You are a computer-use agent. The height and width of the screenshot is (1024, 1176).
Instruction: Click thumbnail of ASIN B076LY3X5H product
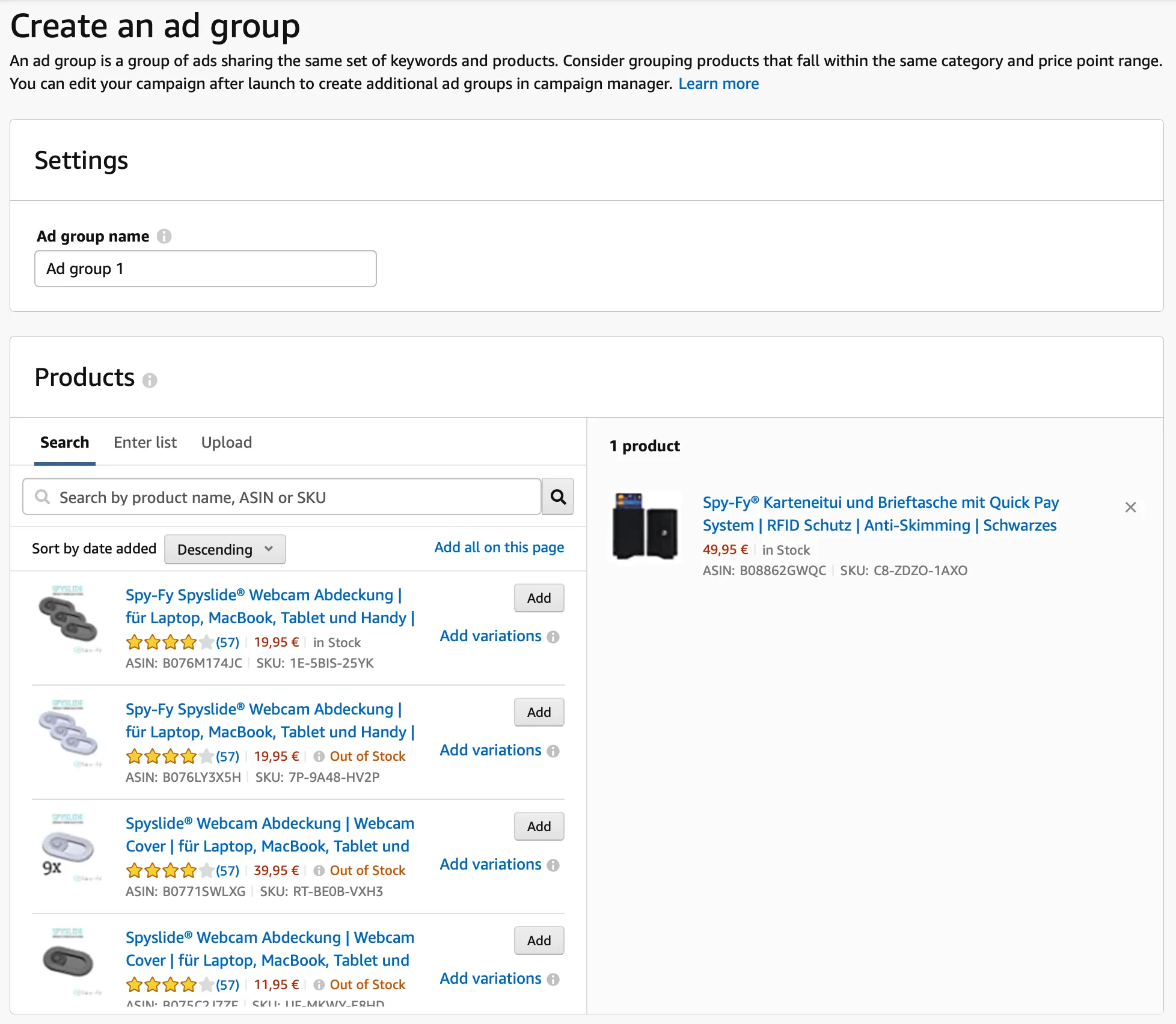(69, 733)
